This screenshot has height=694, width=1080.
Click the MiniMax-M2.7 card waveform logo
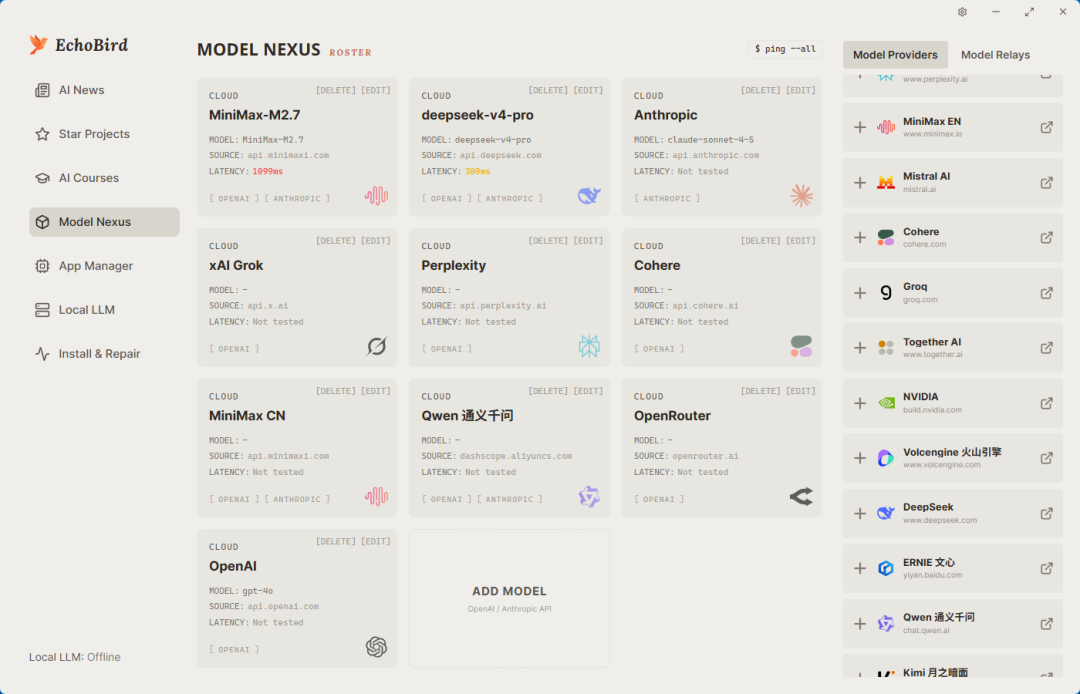(377, 196)
